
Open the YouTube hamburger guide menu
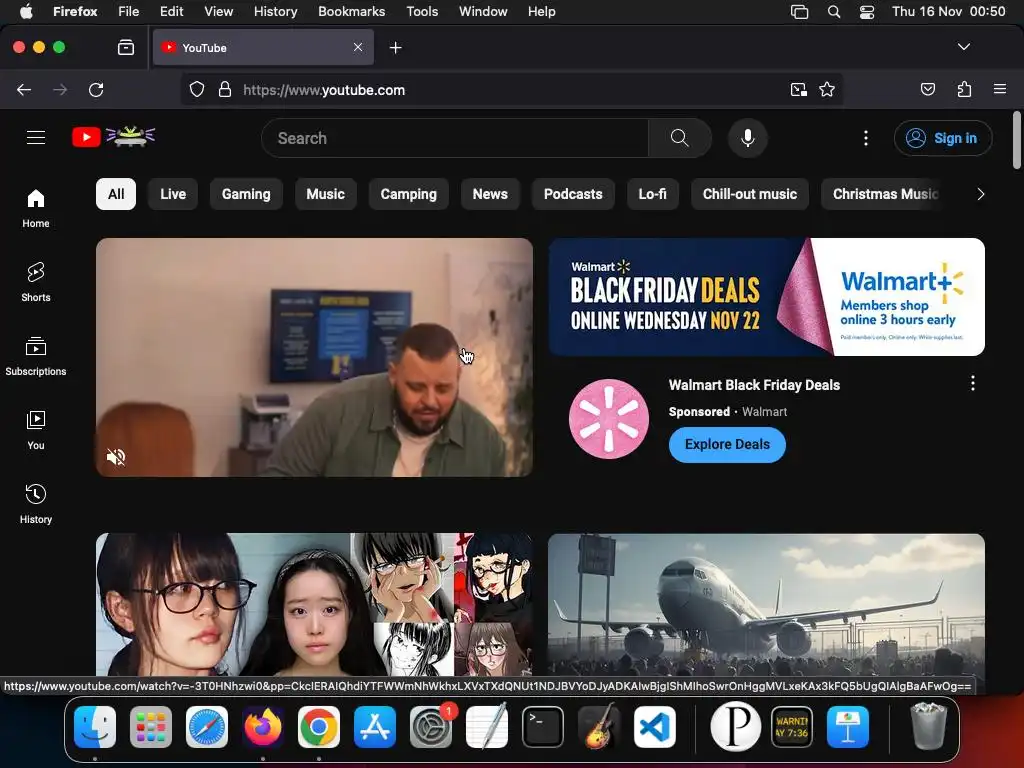coord(36,138)
